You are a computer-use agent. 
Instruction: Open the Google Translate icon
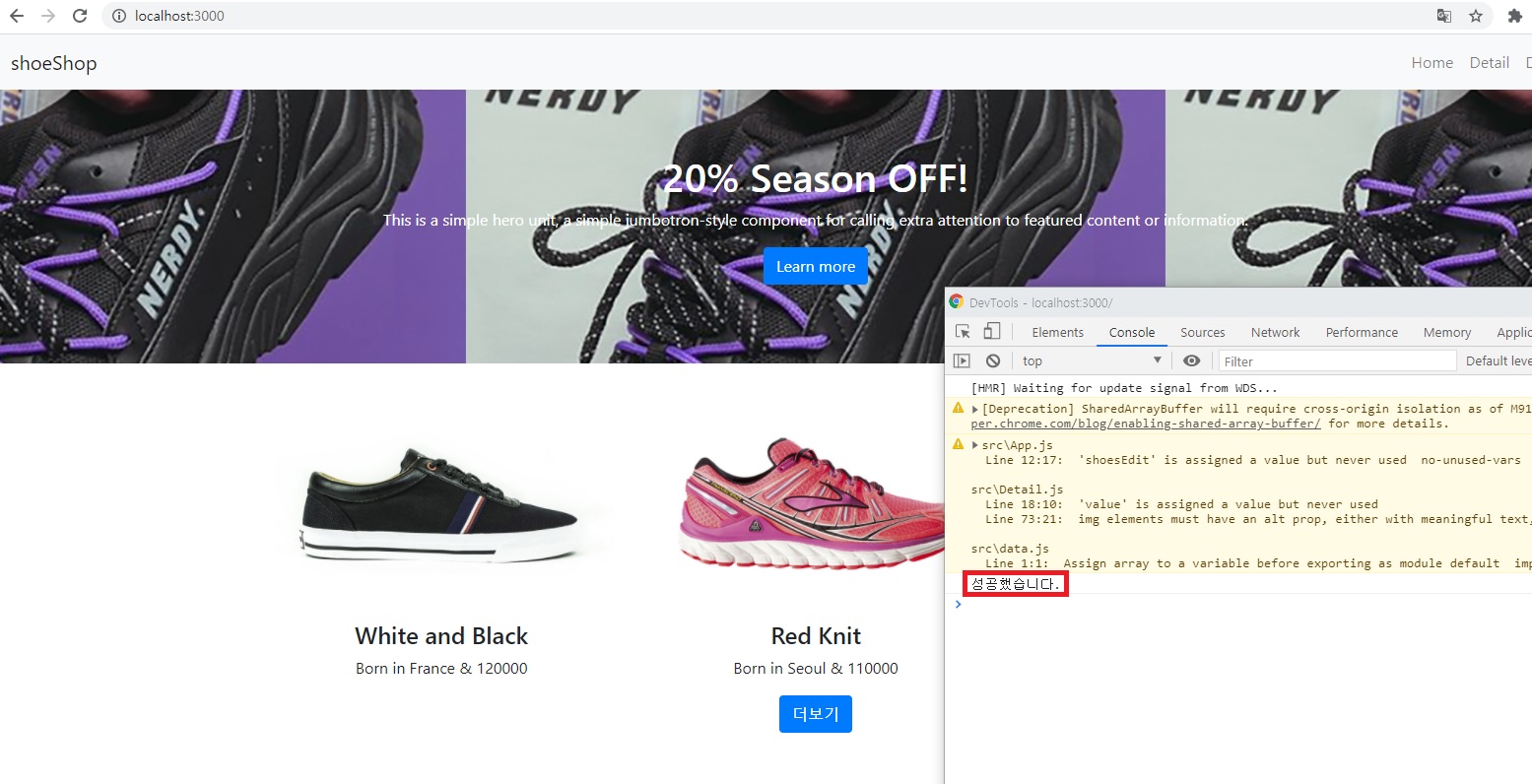(x=1444, y=16)
